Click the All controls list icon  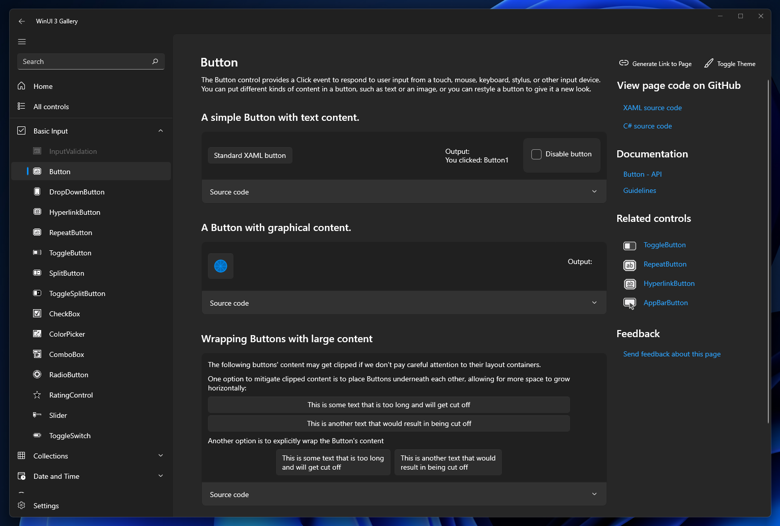21,106
